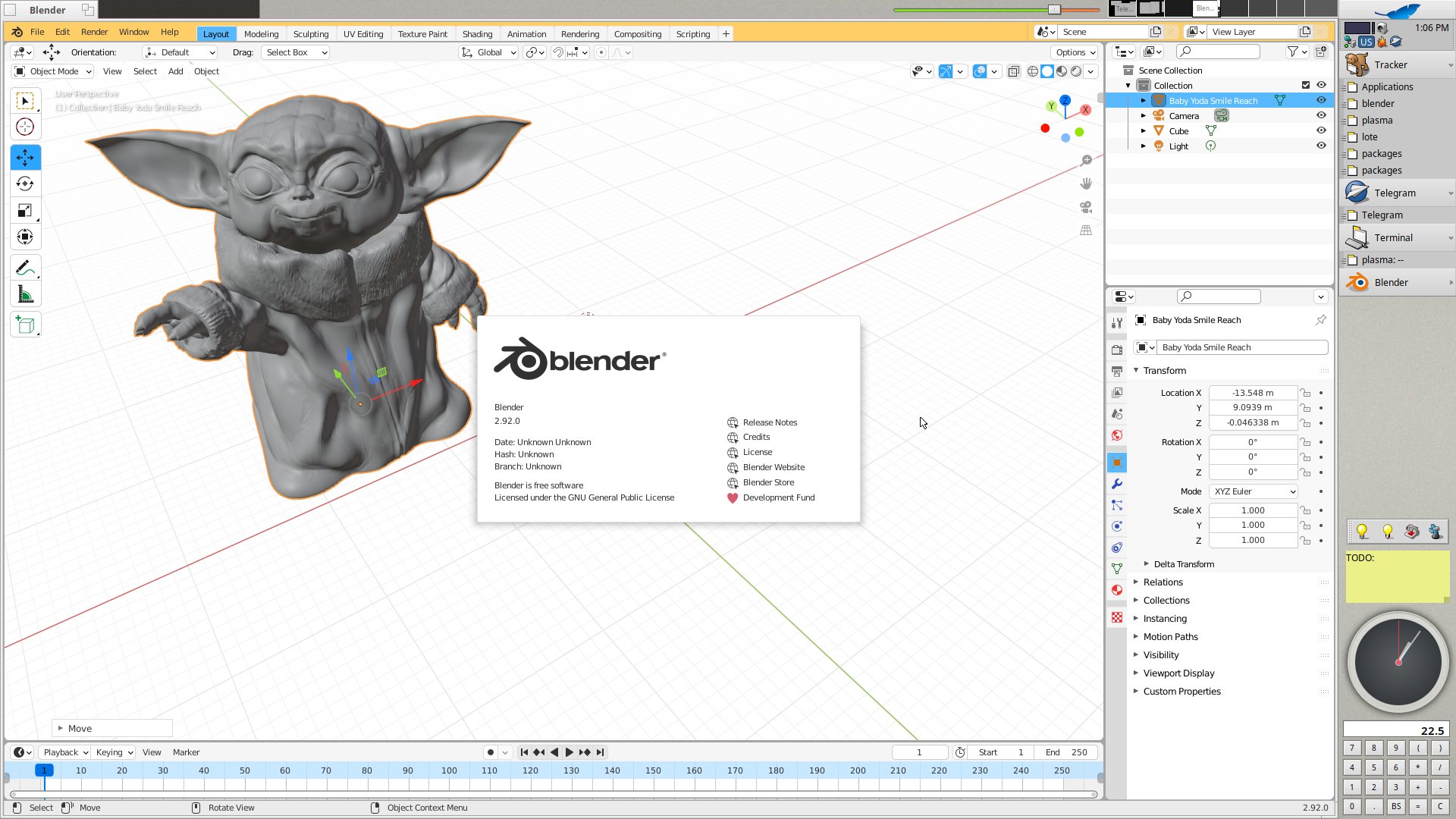Uncheck Collection exclude checkbox
The width and height of the screenshot is (1456, 819).
pyautogui.click(x=1306, y=85)
